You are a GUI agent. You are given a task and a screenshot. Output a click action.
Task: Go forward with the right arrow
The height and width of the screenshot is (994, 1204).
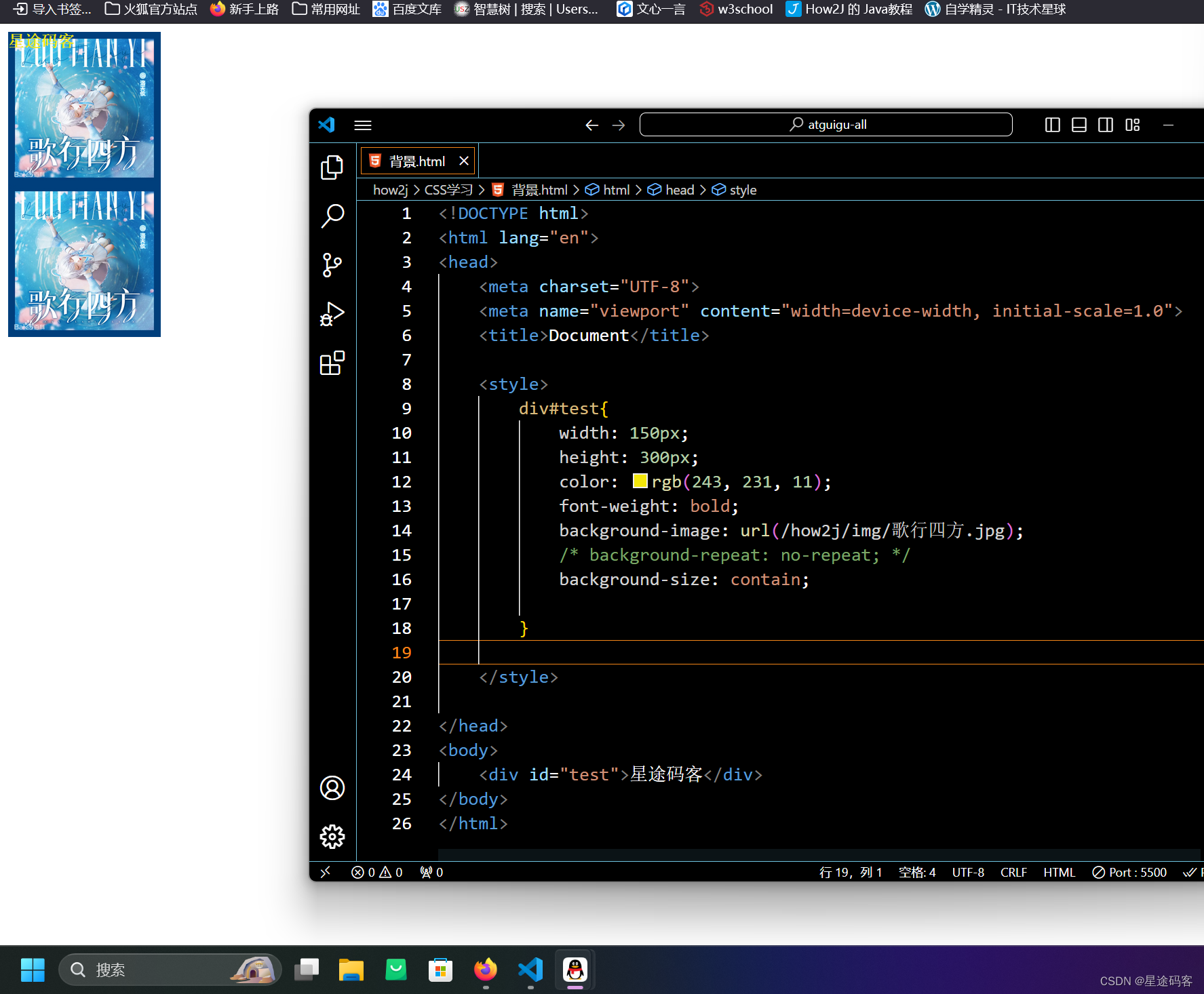coord(619,125)
